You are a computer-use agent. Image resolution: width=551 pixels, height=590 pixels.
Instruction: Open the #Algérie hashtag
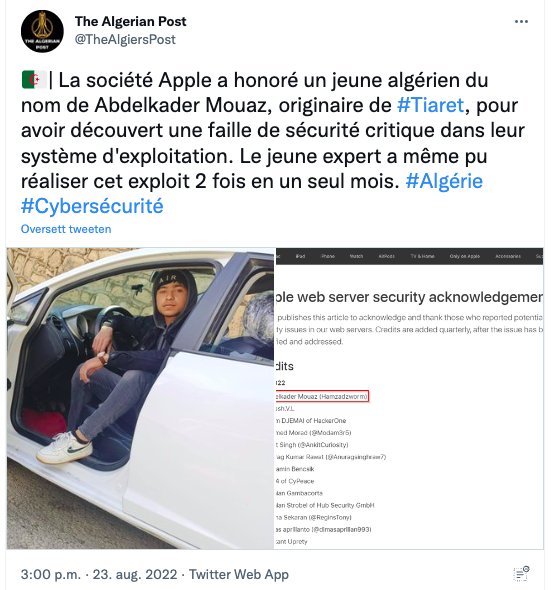pyautogui.click(x=444, y=181)
